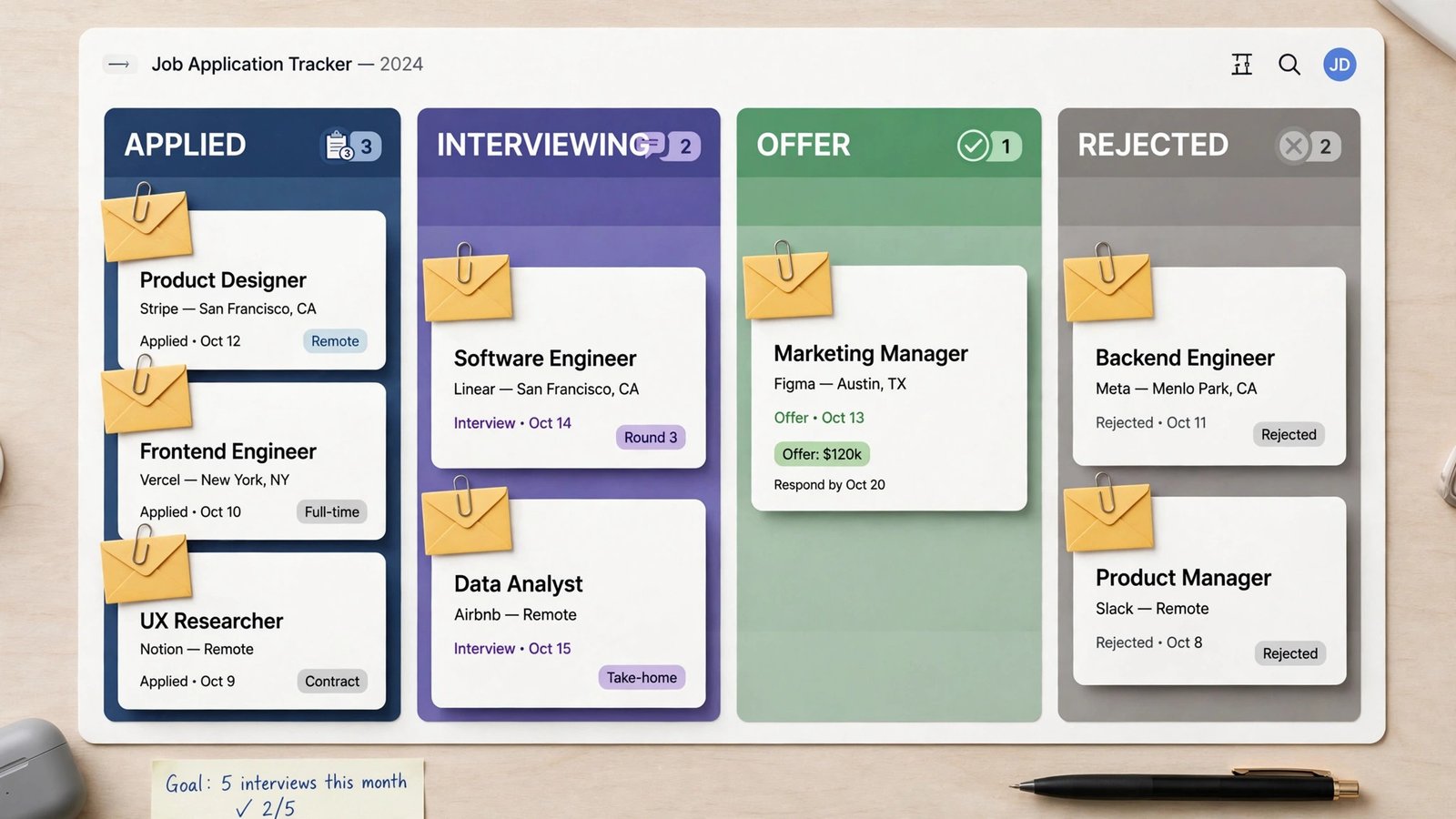
Task: Click the arrow icon beside the tracker title
Action: (119, 65)
